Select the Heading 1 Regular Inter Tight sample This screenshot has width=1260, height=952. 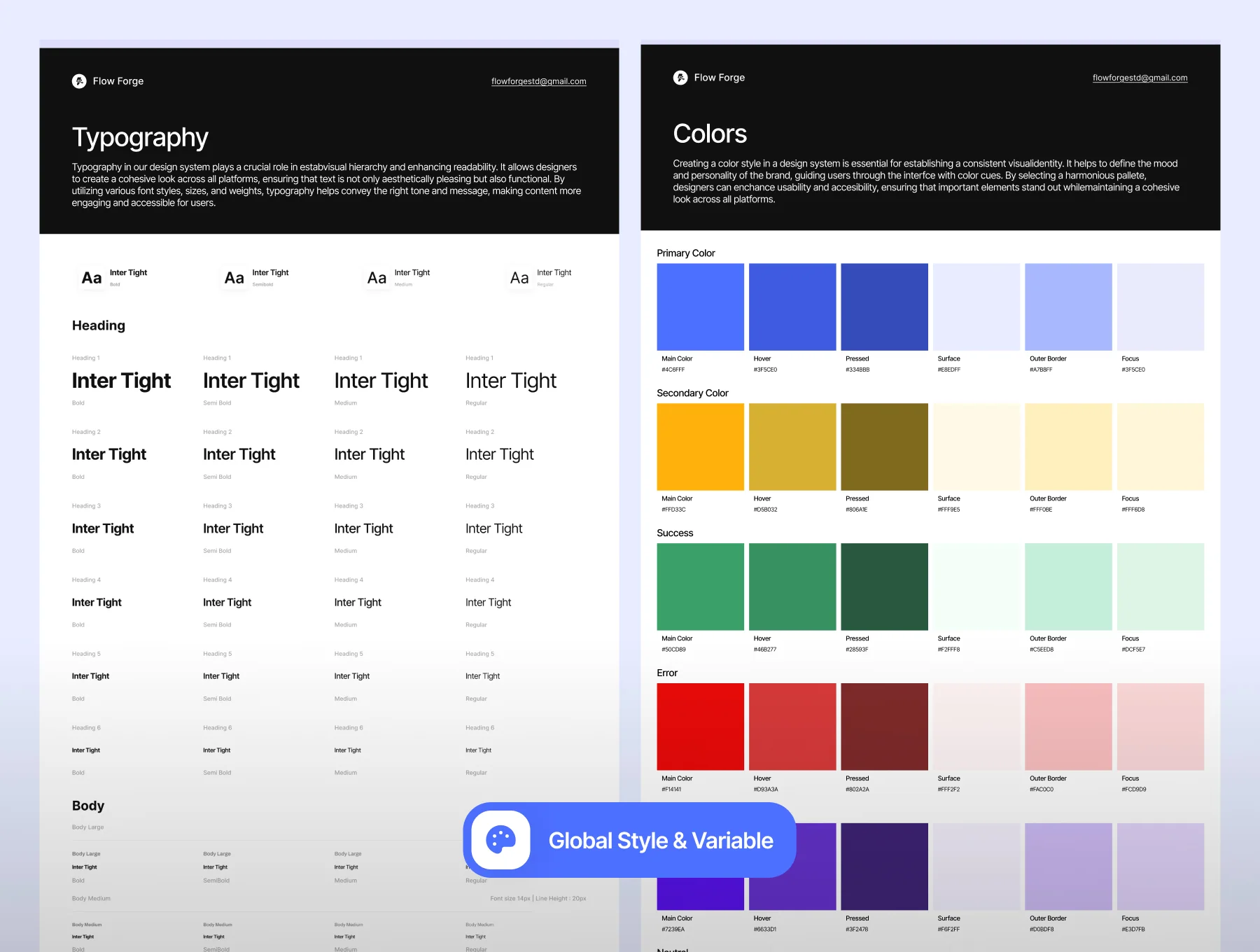511,381
